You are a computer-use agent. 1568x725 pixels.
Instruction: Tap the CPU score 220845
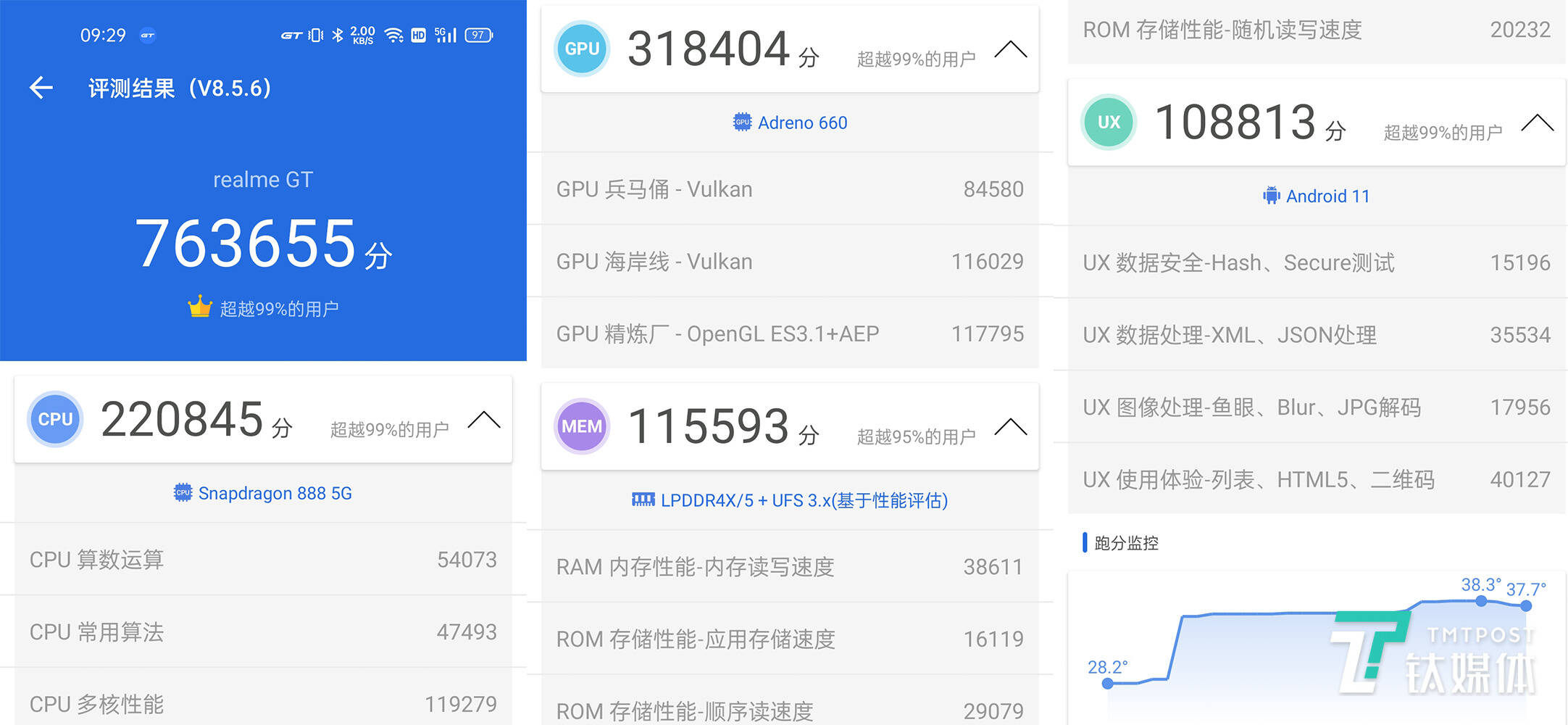(x=182, y=419)
